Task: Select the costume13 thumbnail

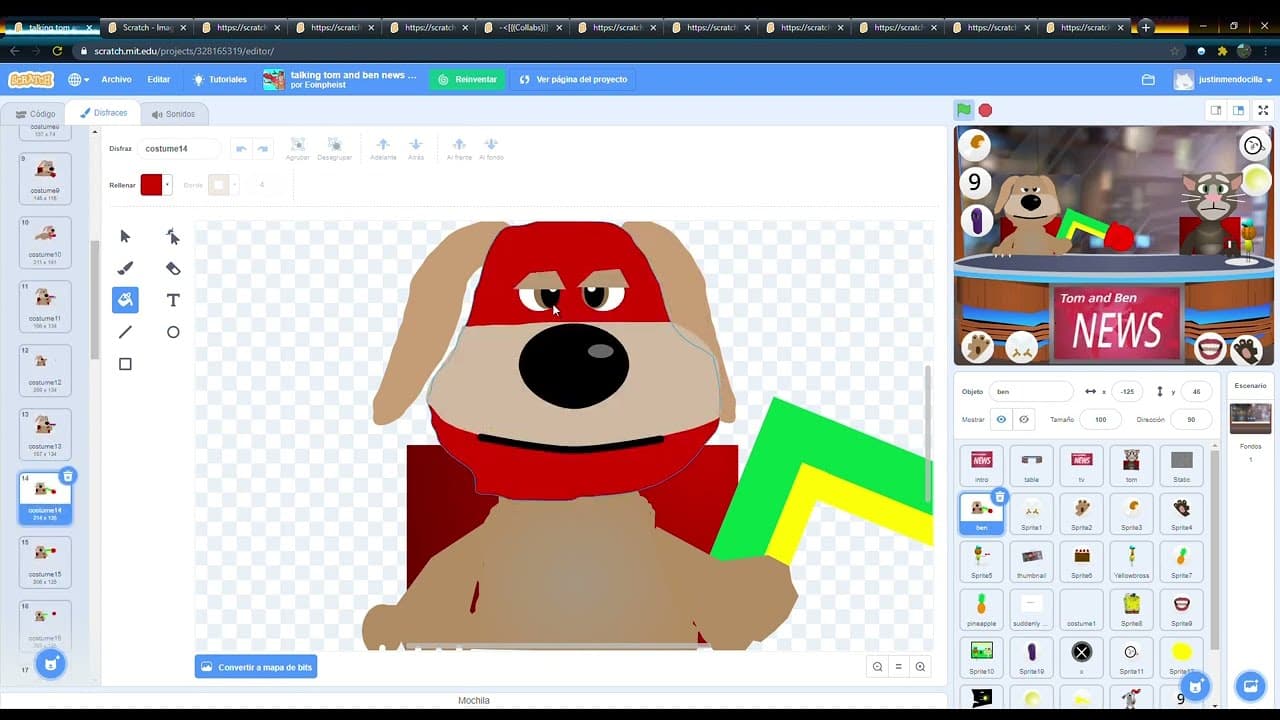Action: pos(45,434)
